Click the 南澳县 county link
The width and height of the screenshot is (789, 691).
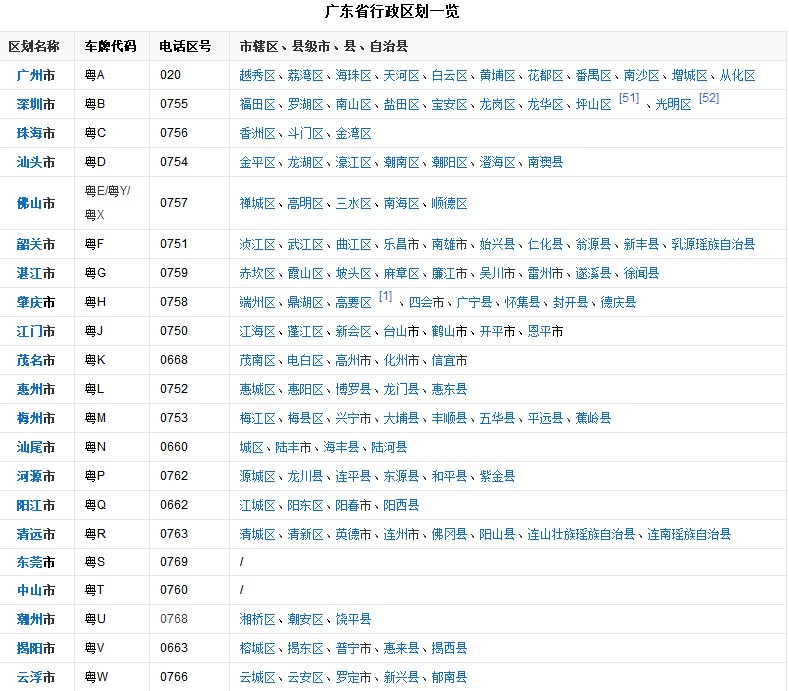pyautogui.click(x=545, y=162)
